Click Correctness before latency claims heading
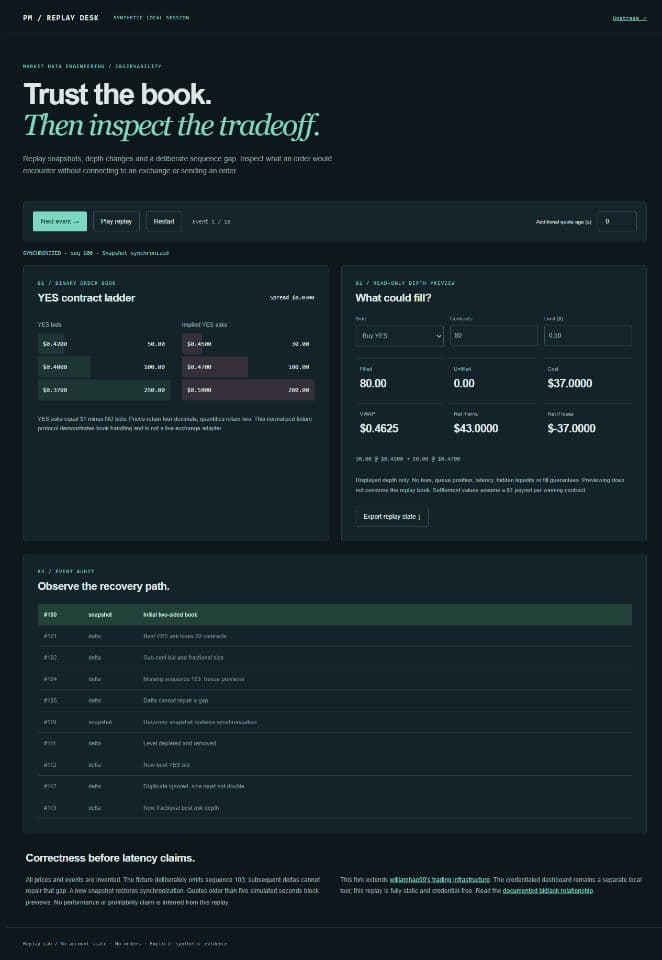 (x=110, y=858)
